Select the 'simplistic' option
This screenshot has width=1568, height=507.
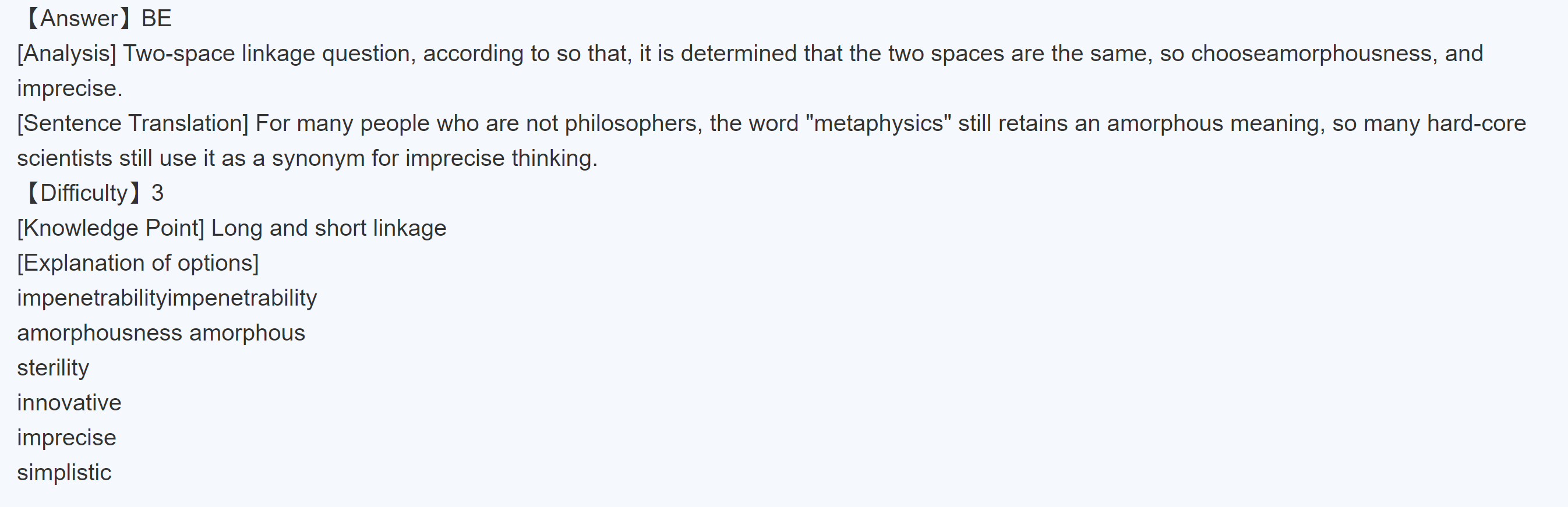click(x=64, y=473)
